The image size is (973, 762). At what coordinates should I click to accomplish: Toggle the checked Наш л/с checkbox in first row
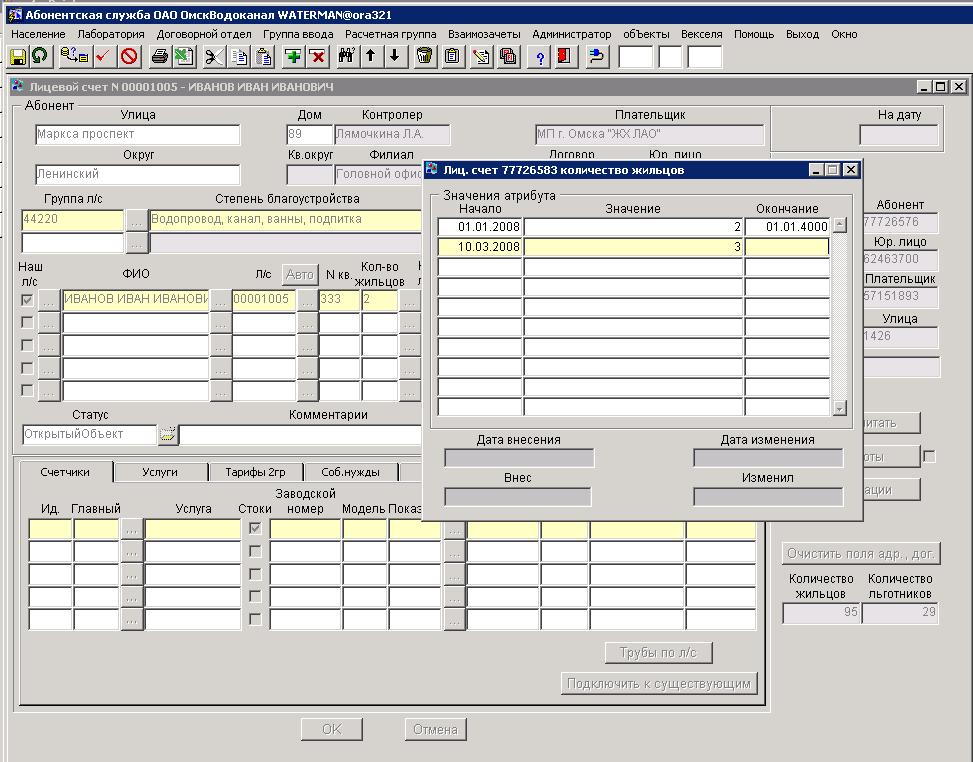(27, 299)
